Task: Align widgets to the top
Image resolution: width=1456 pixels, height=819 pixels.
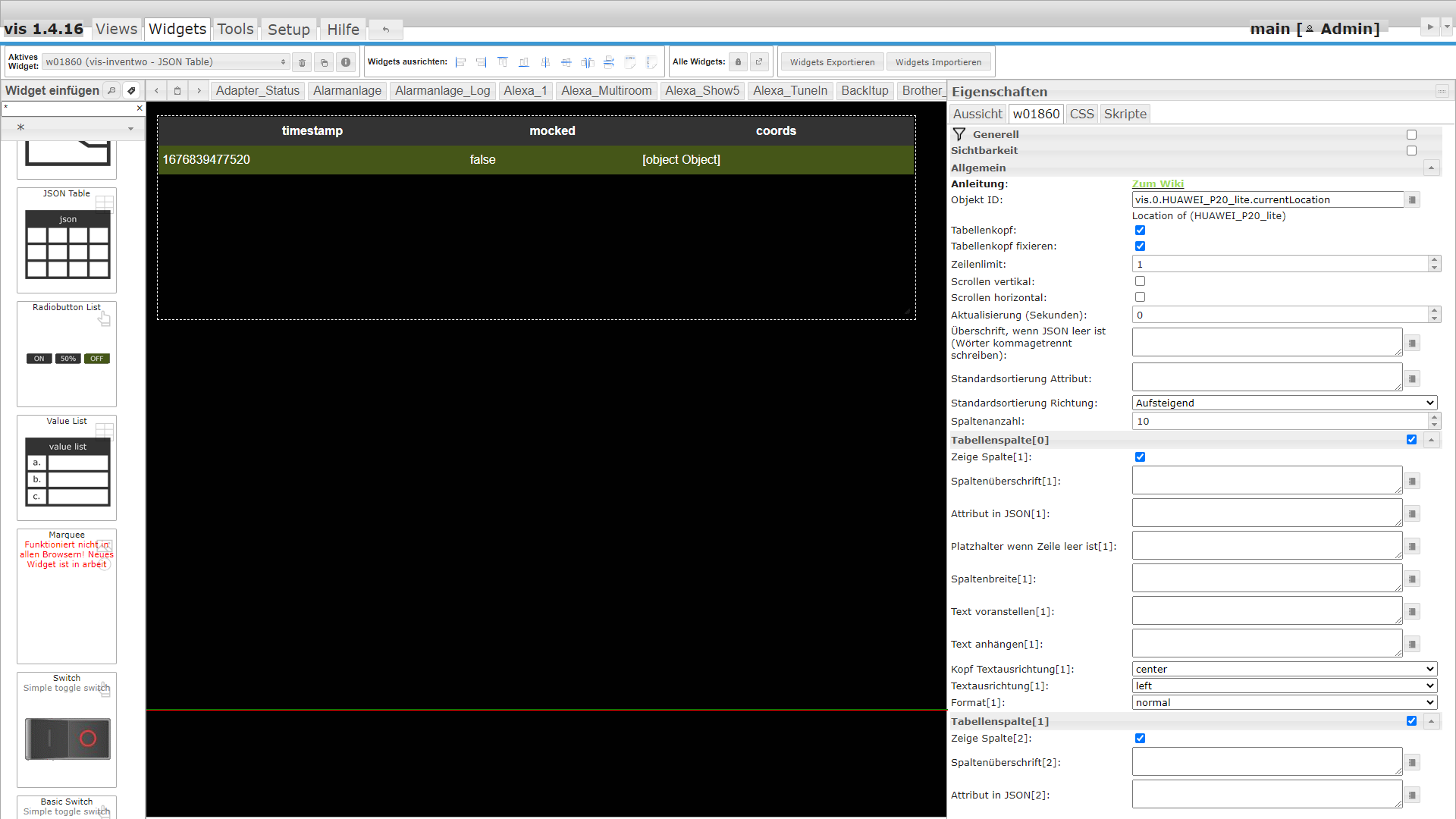Action: pyautogui.click(x=503, y=62)
